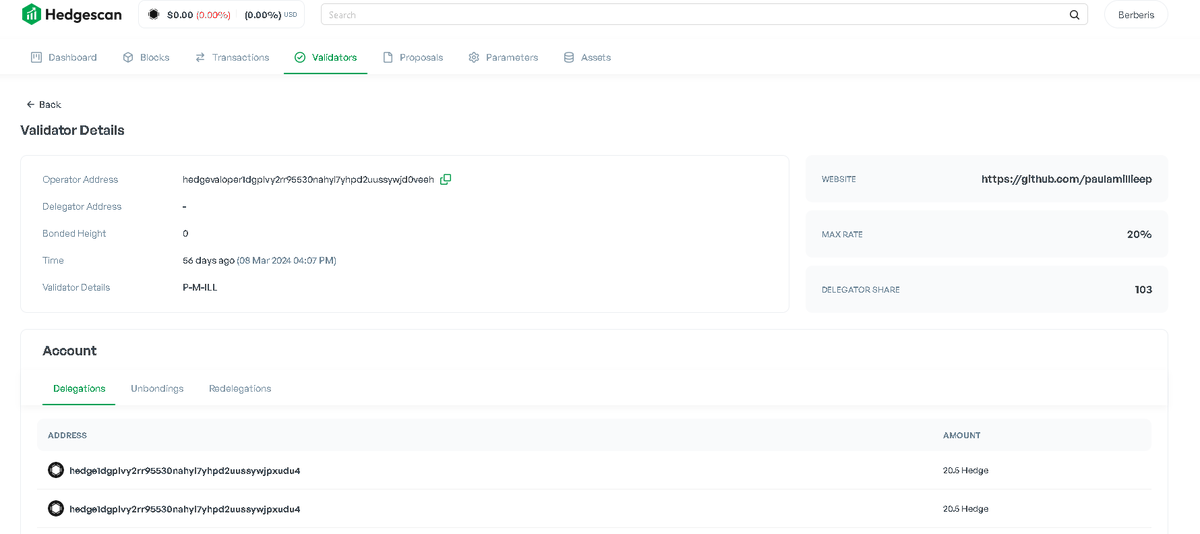The width and height of the screenshot is (1200, 534).
Task: Click the second delegation row avatar icon
Action: click(x=56, y=508)
